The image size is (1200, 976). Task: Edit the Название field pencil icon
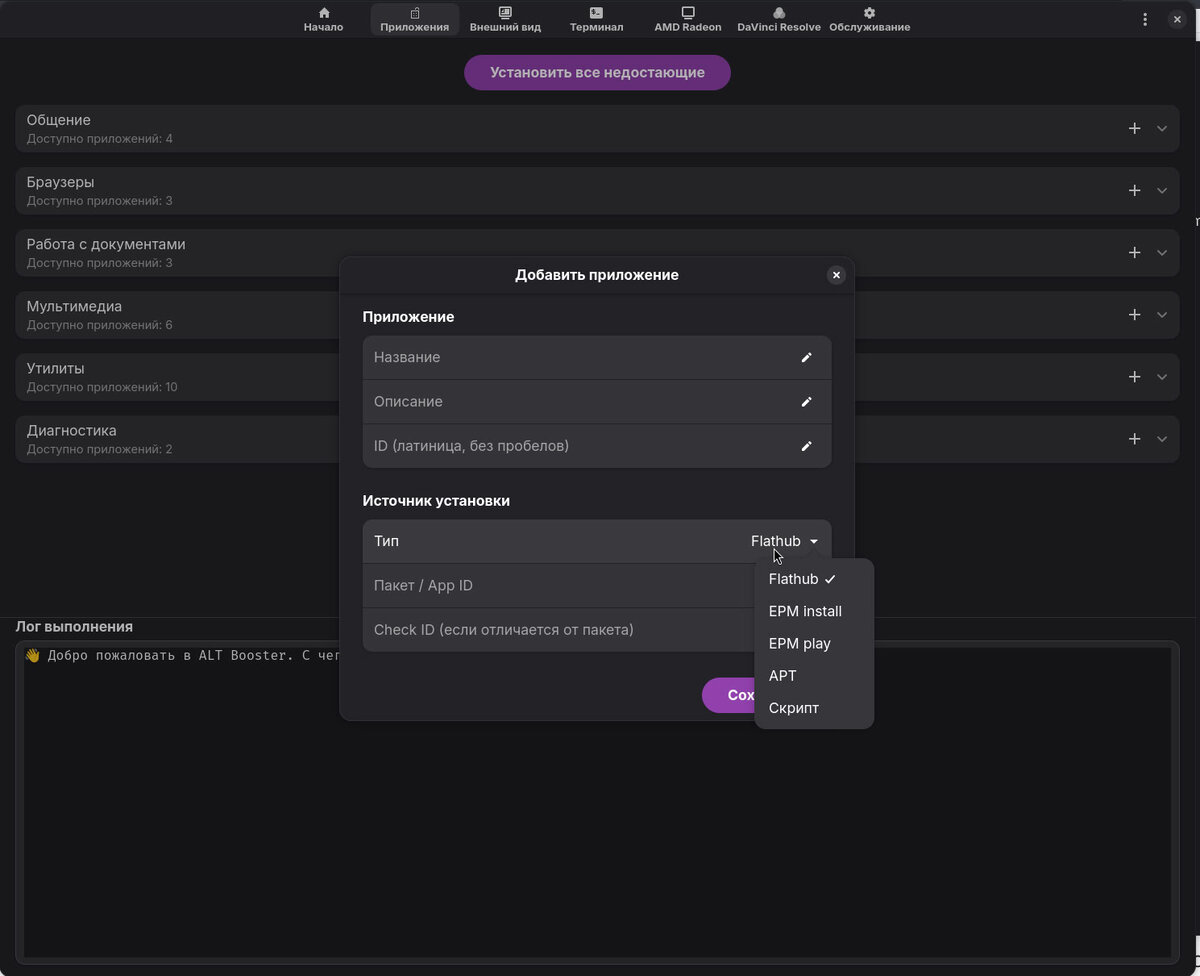(806, 357)
